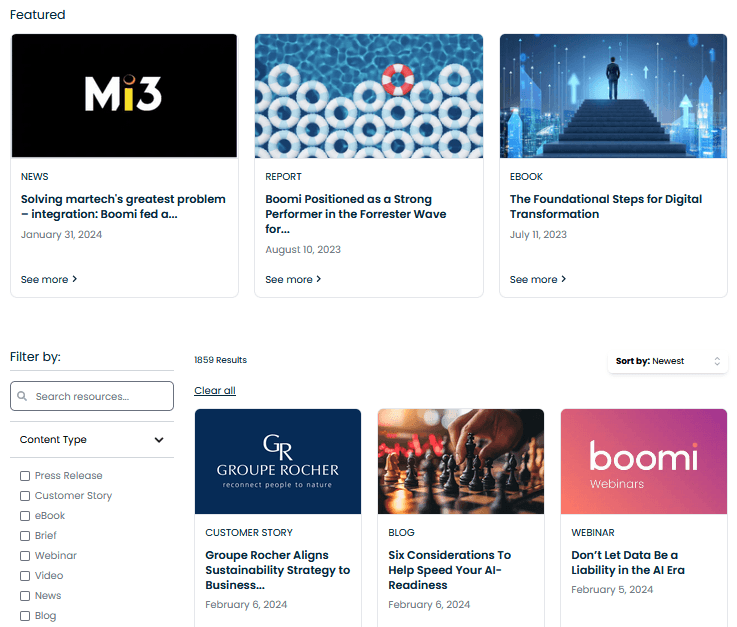737x627 pixels.
Task: Enable the Customer Story filter
Action: click(25, 496)
